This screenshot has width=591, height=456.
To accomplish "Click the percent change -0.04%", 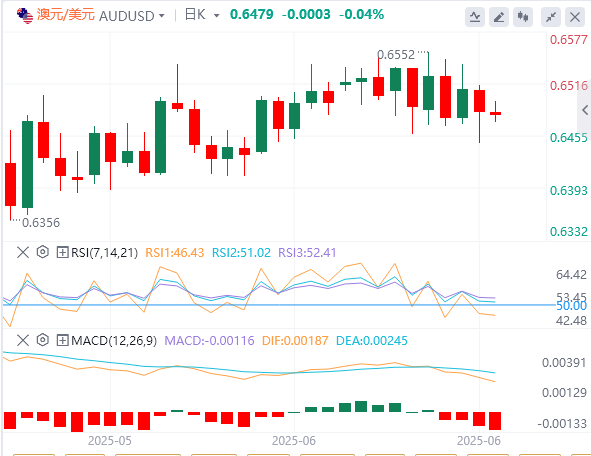I will tap(361, 14).
